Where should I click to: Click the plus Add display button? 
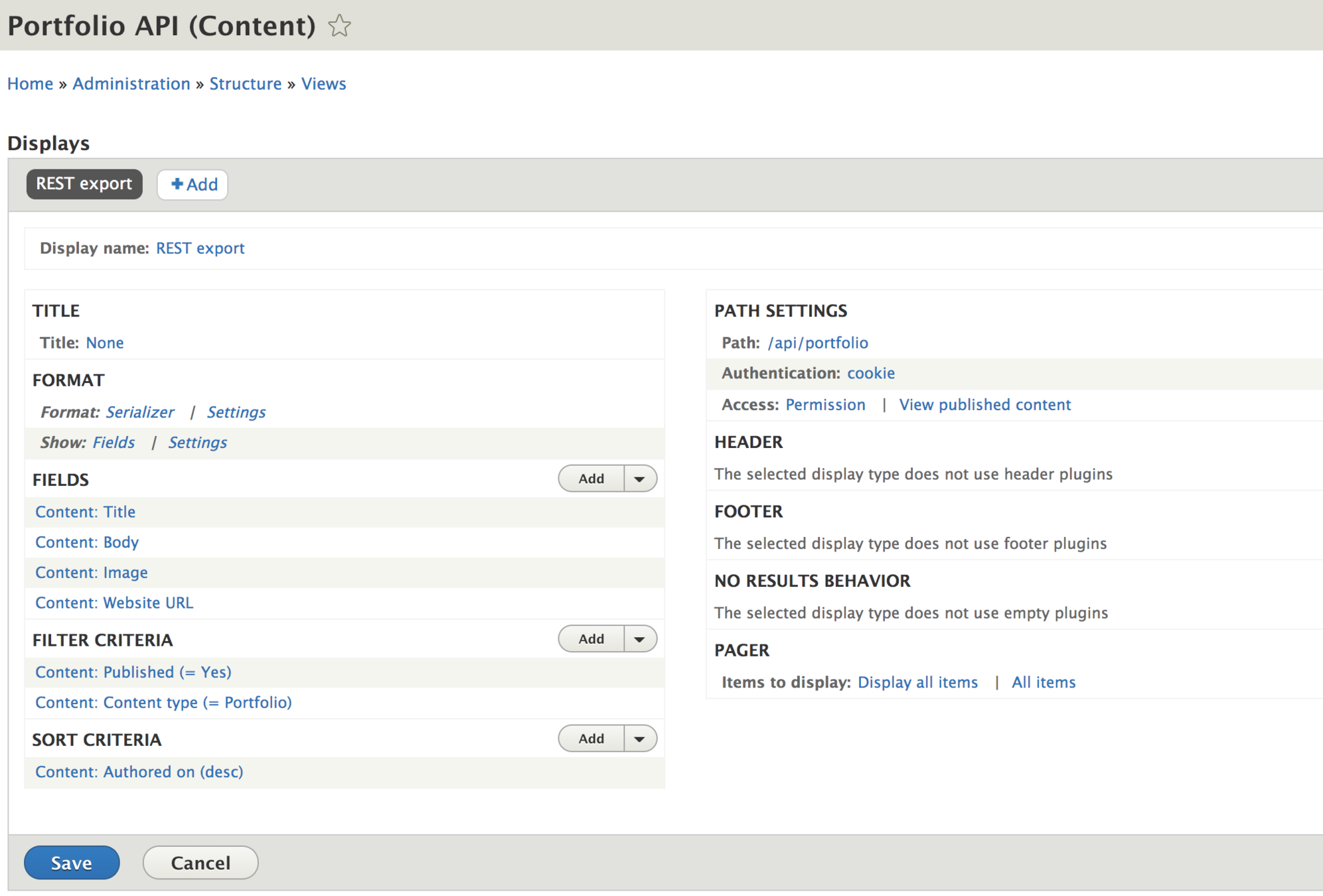click(193, 185)
